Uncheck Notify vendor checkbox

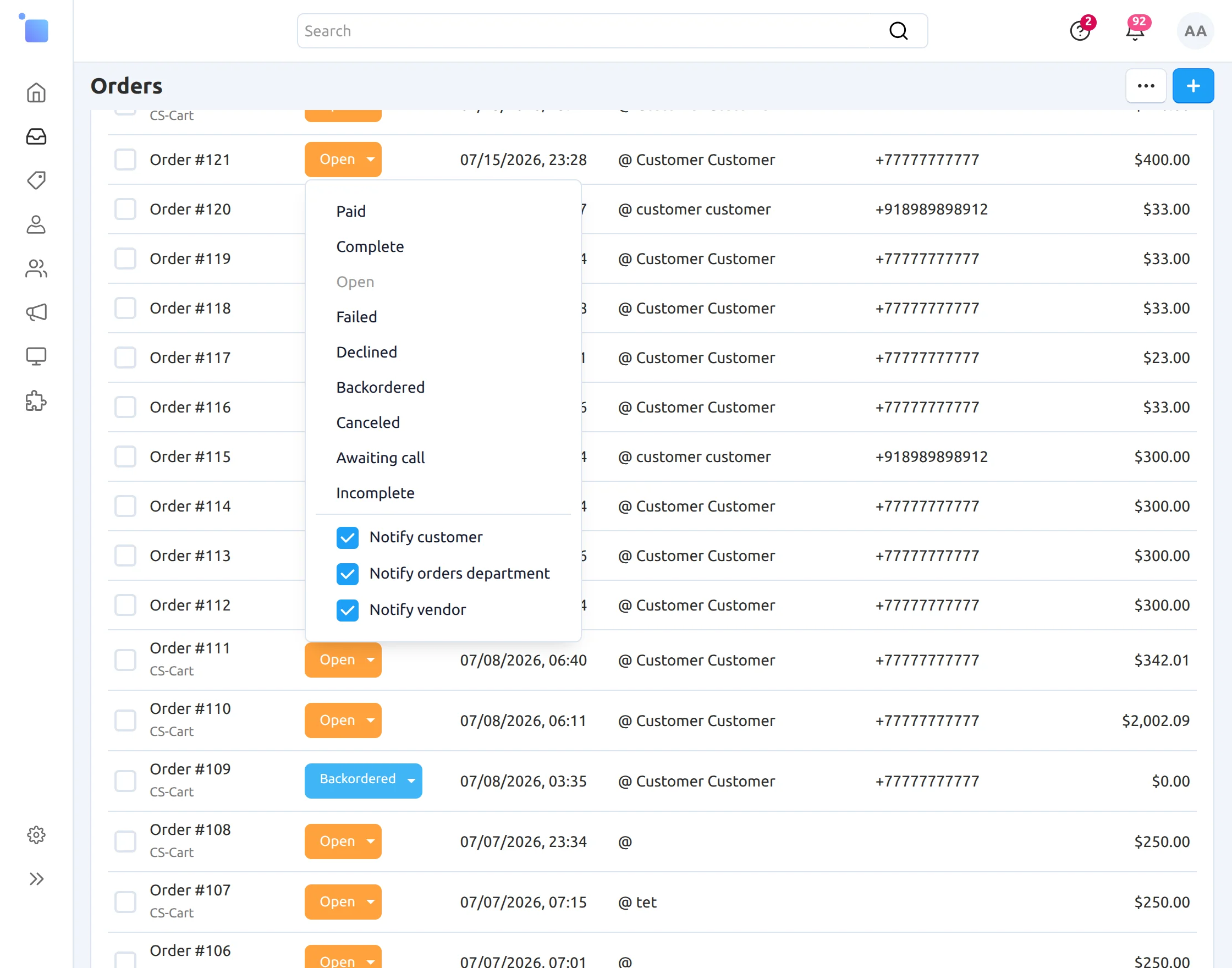348,610
